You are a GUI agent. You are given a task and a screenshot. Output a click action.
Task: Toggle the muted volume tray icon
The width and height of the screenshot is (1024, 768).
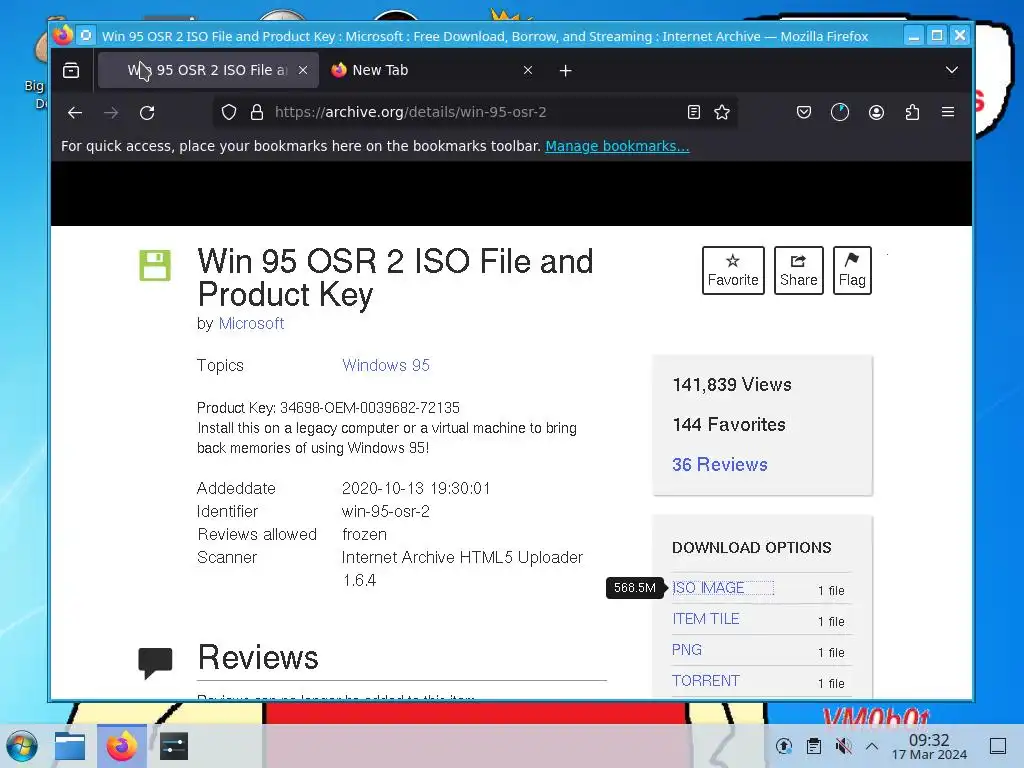click(843, 746)
